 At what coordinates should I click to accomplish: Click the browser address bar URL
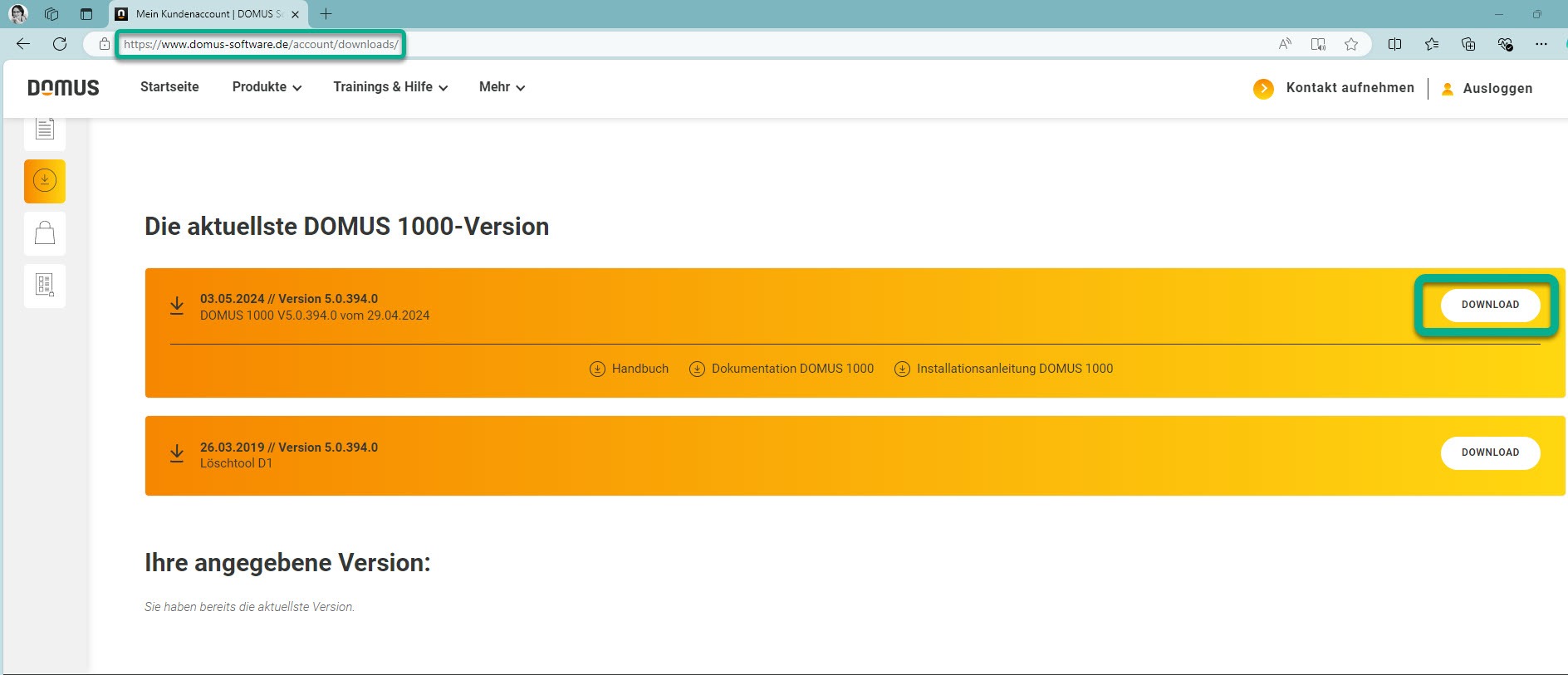point(261,44)
